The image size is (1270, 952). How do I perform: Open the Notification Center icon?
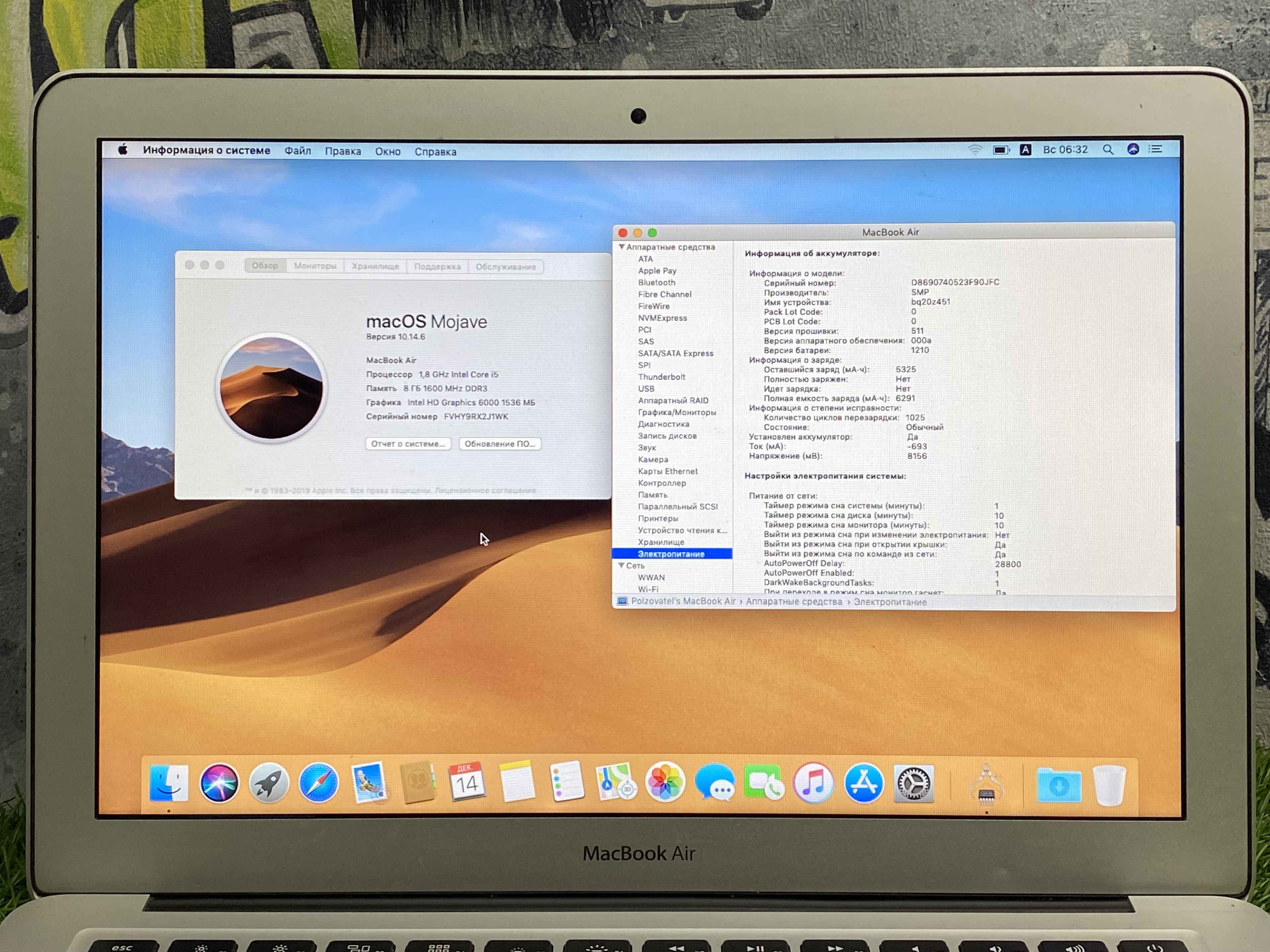1156,149
